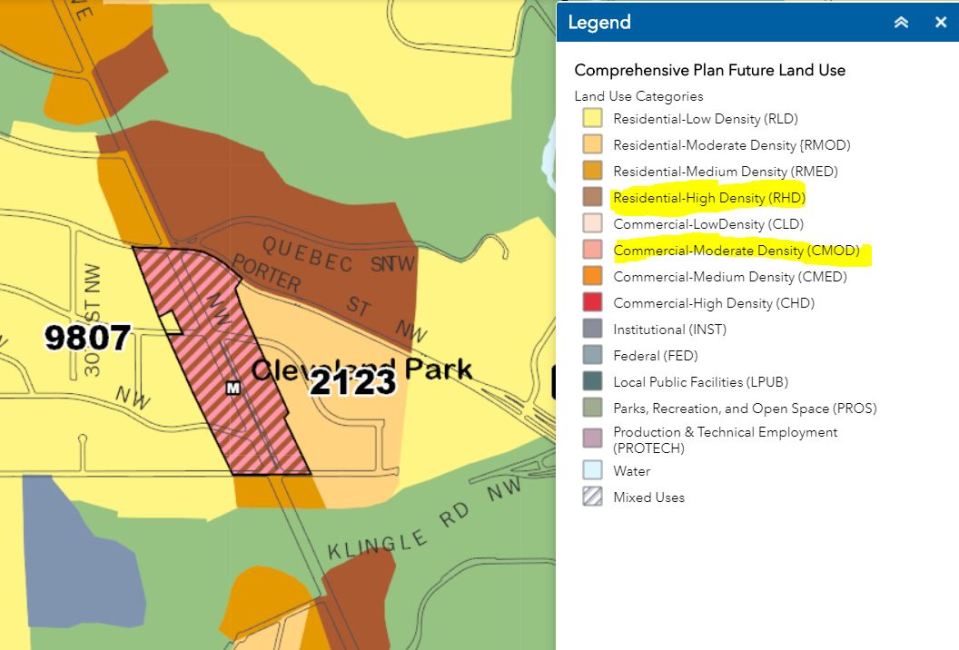The width and height of the screenshot is (959, 650).
Task: Collapse the Legend panel with double chevron
Action: (x=901, y=22)
